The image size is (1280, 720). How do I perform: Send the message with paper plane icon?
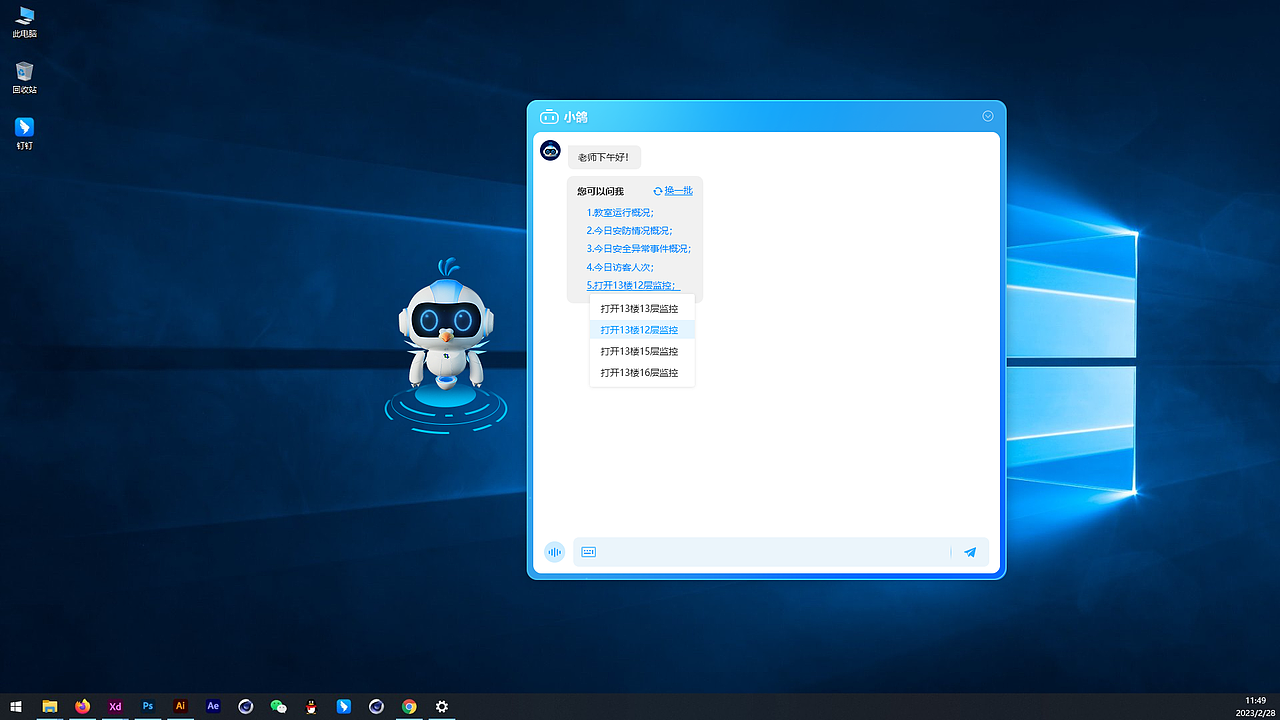point(970,552)
